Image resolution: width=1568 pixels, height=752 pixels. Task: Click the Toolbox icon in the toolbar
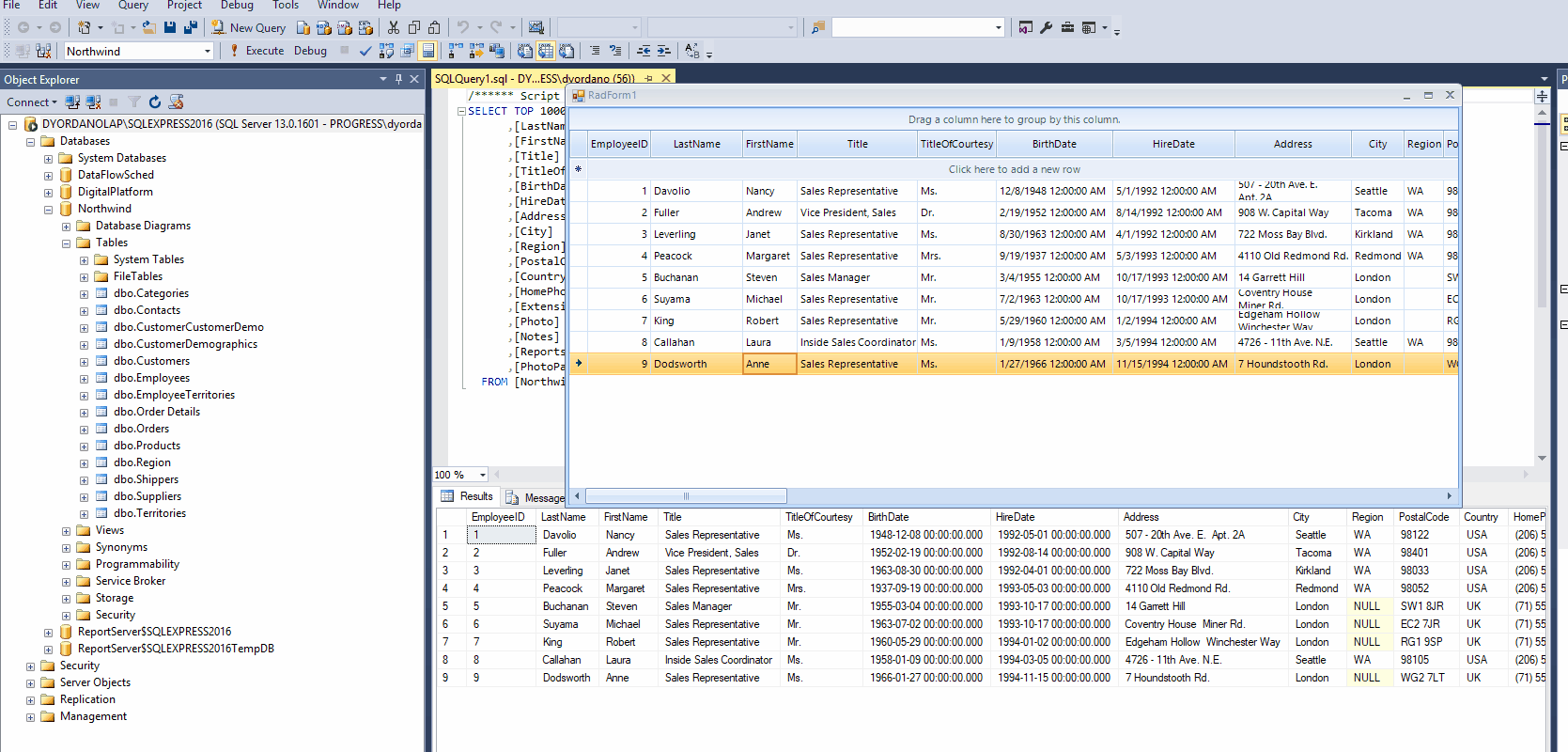1067,27
